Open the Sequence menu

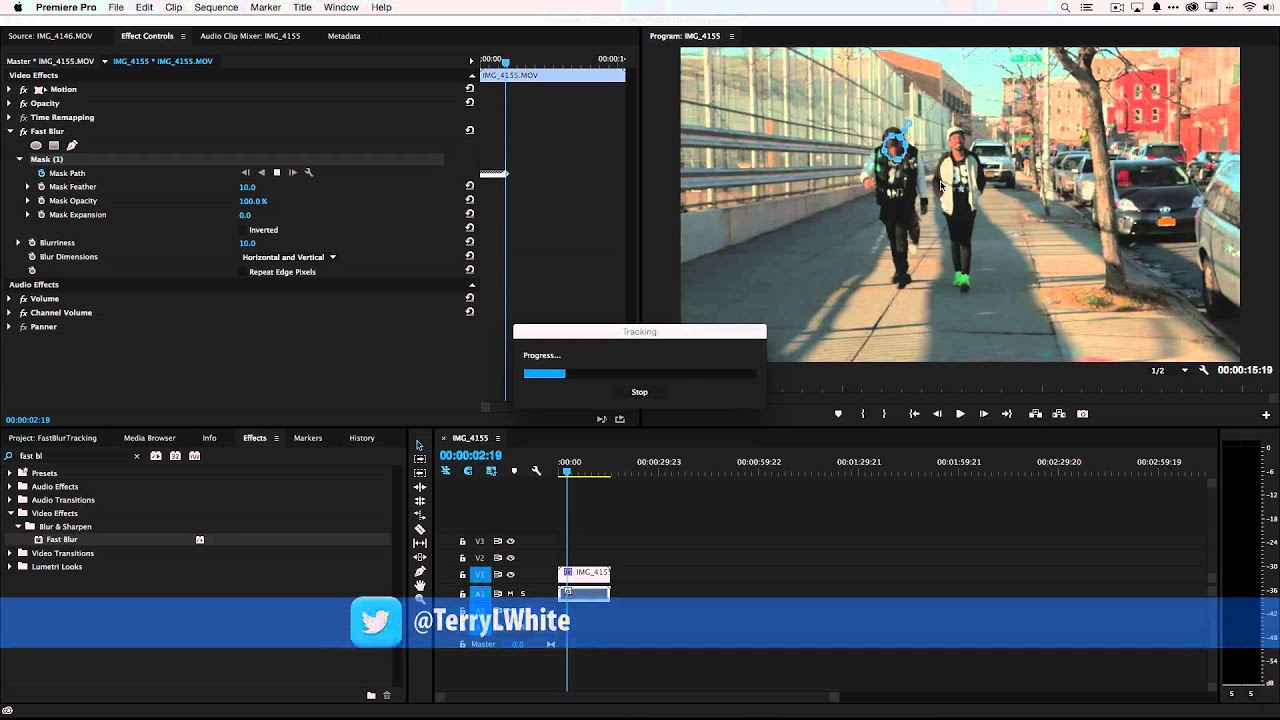click(216, 7)
